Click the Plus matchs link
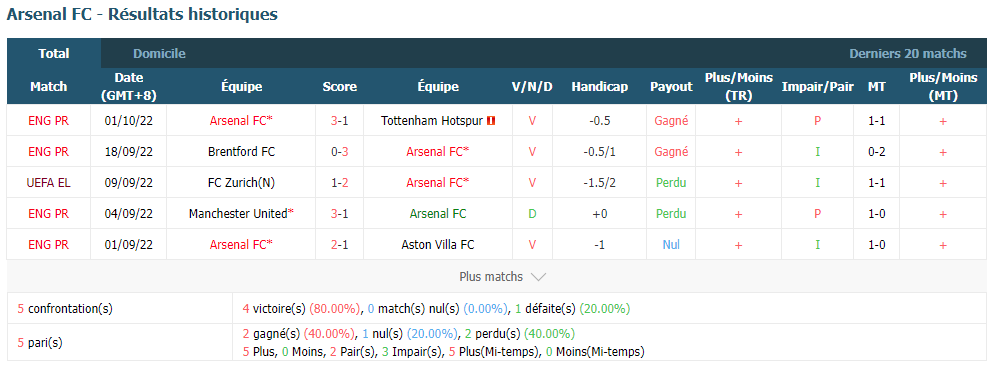Viewport: 996px width, 369px height. tap(491, 277)
